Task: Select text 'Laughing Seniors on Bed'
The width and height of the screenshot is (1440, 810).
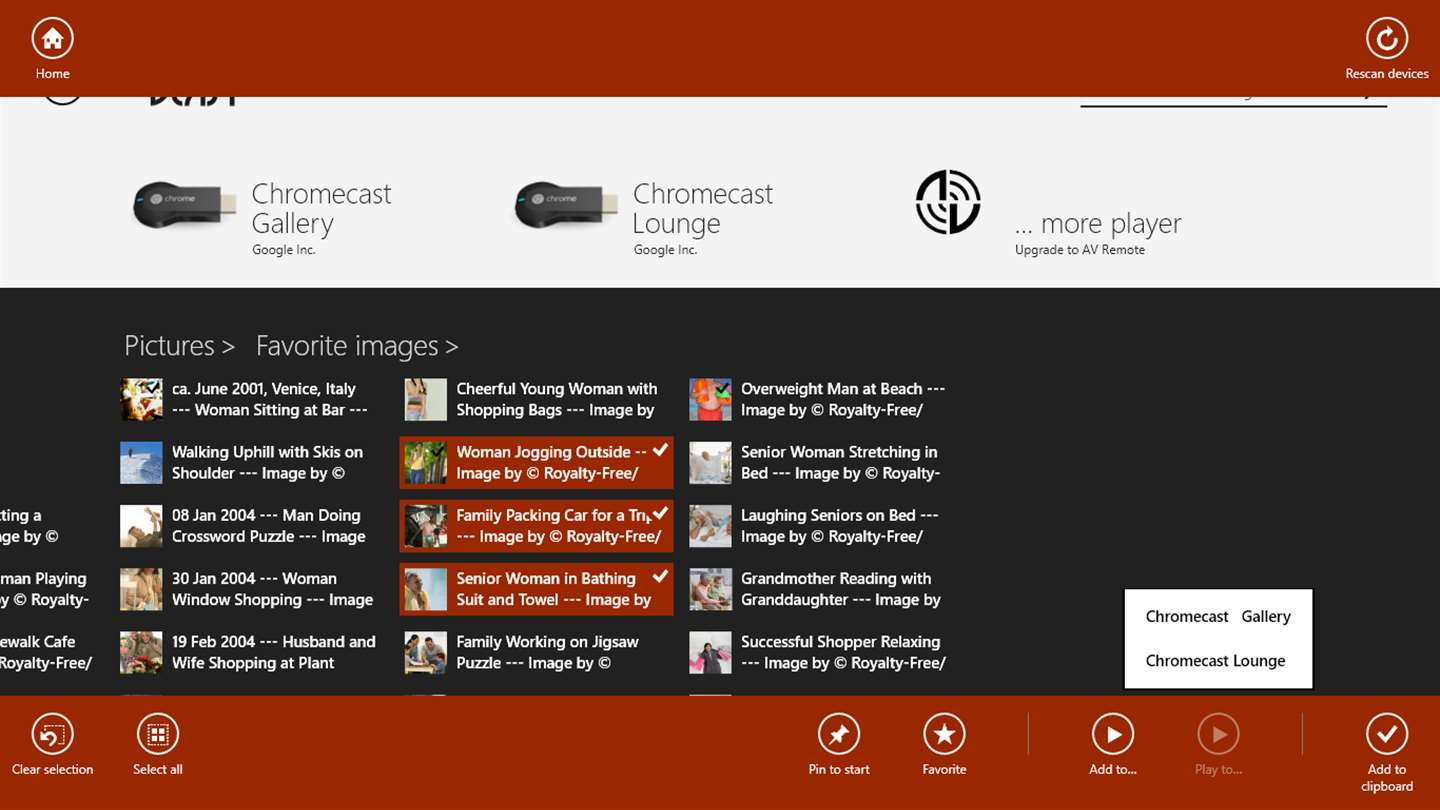Action: pos(828,516)
